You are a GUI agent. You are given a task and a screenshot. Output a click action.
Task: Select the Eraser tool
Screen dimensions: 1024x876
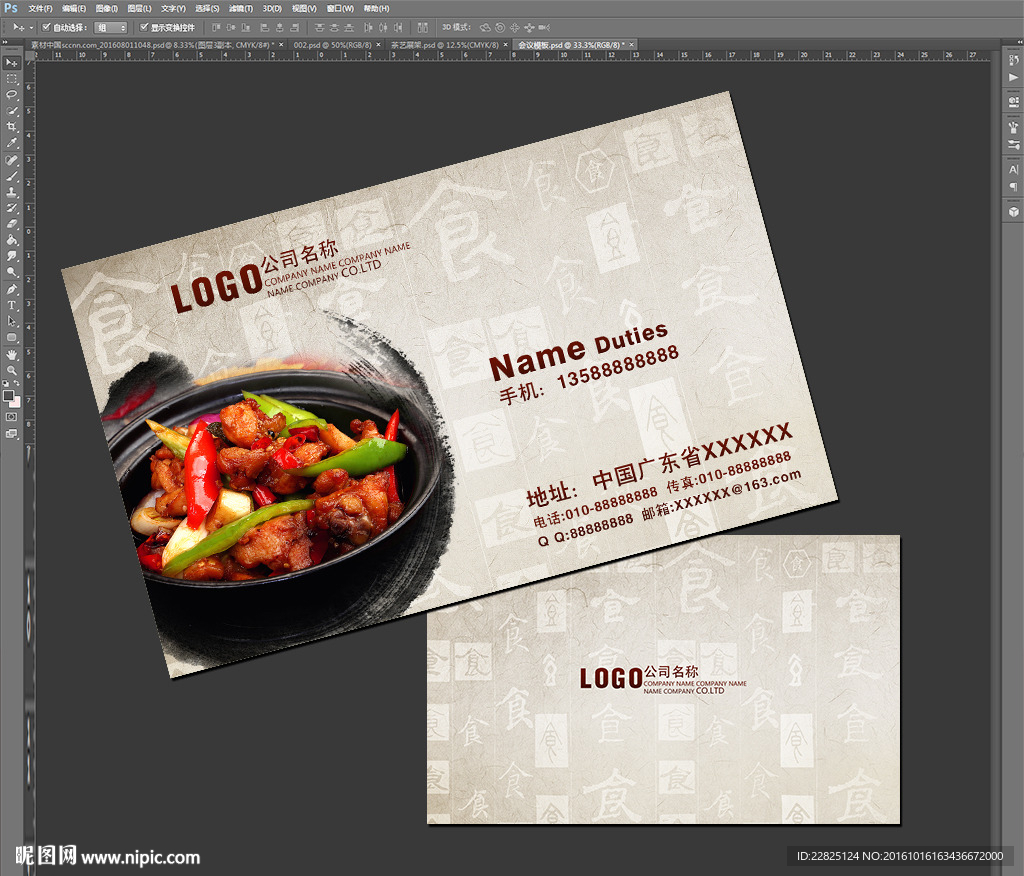point(12,224)
